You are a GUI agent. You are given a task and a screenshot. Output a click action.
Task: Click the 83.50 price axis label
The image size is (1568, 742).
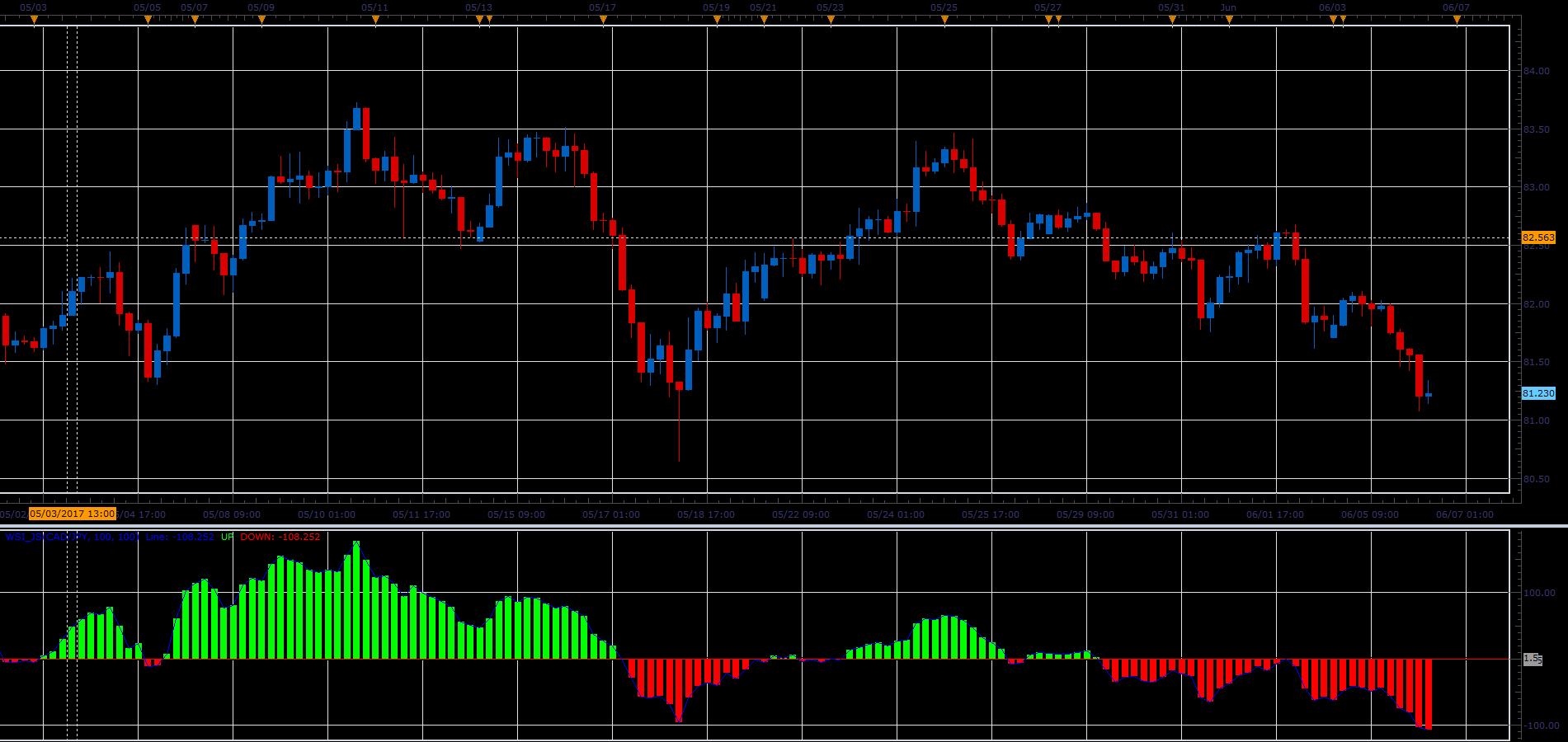(x=1537, y=129)
